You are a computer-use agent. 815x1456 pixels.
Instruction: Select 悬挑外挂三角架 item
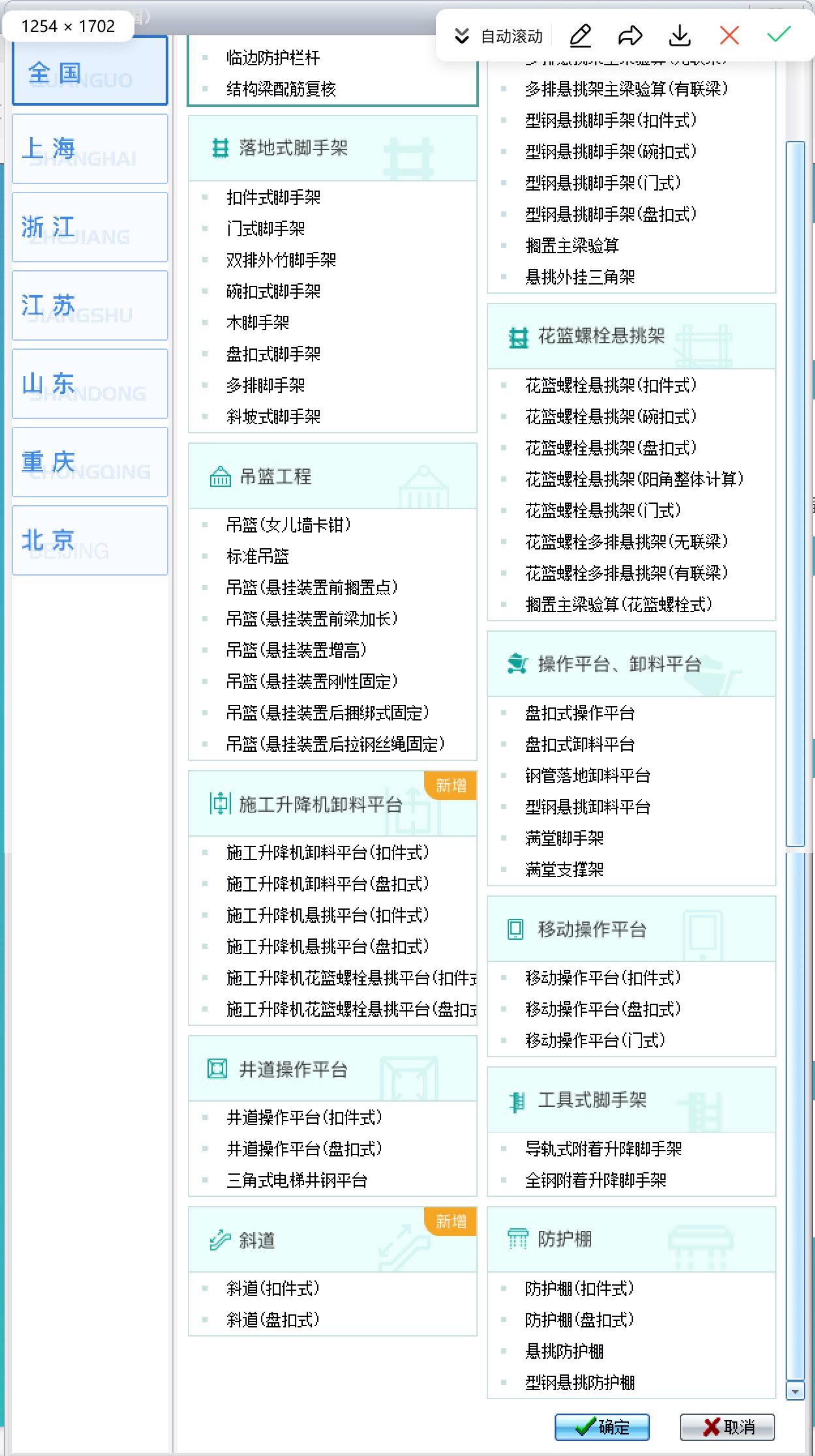tap(580, 277)
